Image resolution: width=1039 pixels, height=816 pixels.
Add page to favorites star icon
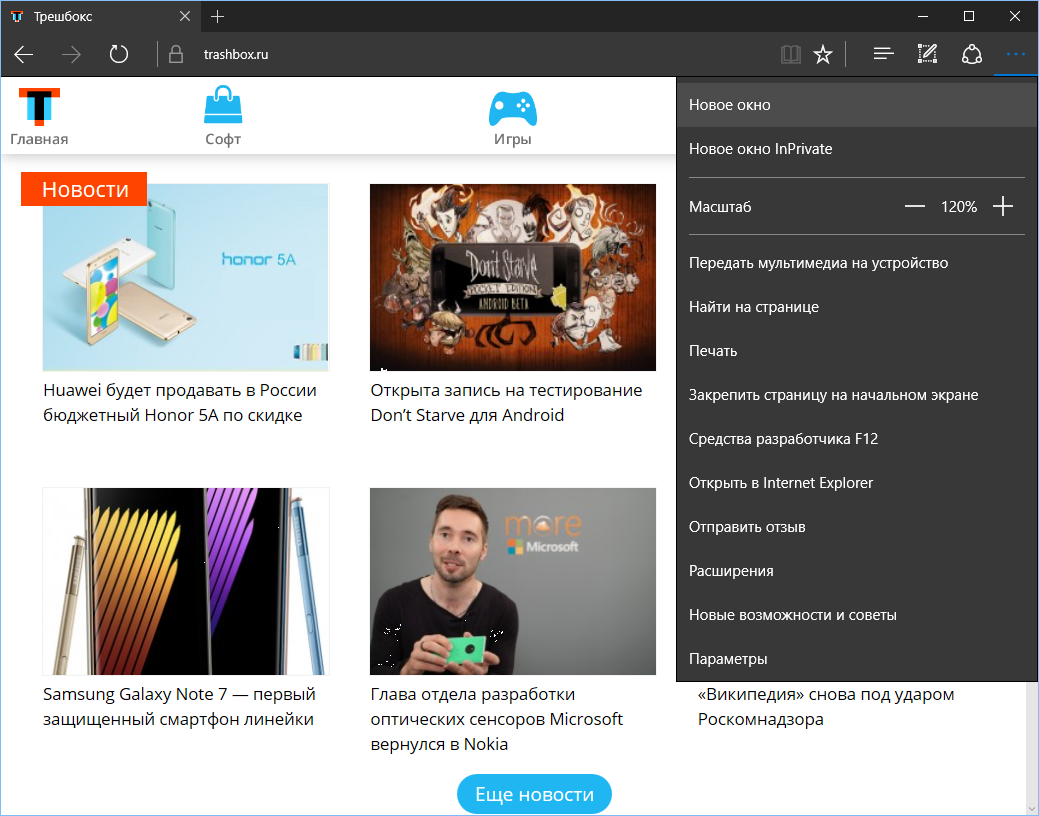coord(822,54)
